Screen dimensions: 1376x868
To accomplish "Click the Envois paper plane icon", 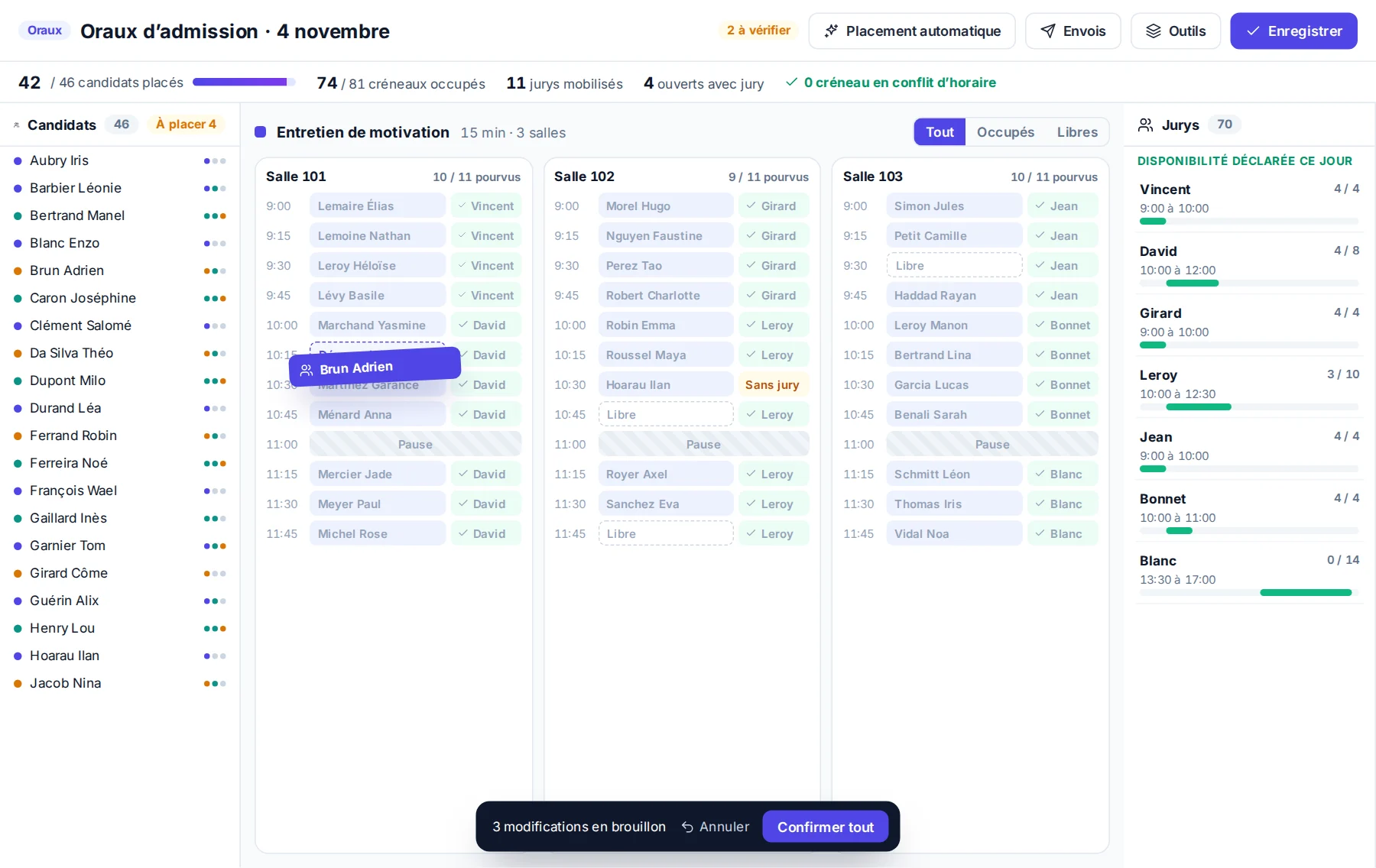I will click(1048, 31).
